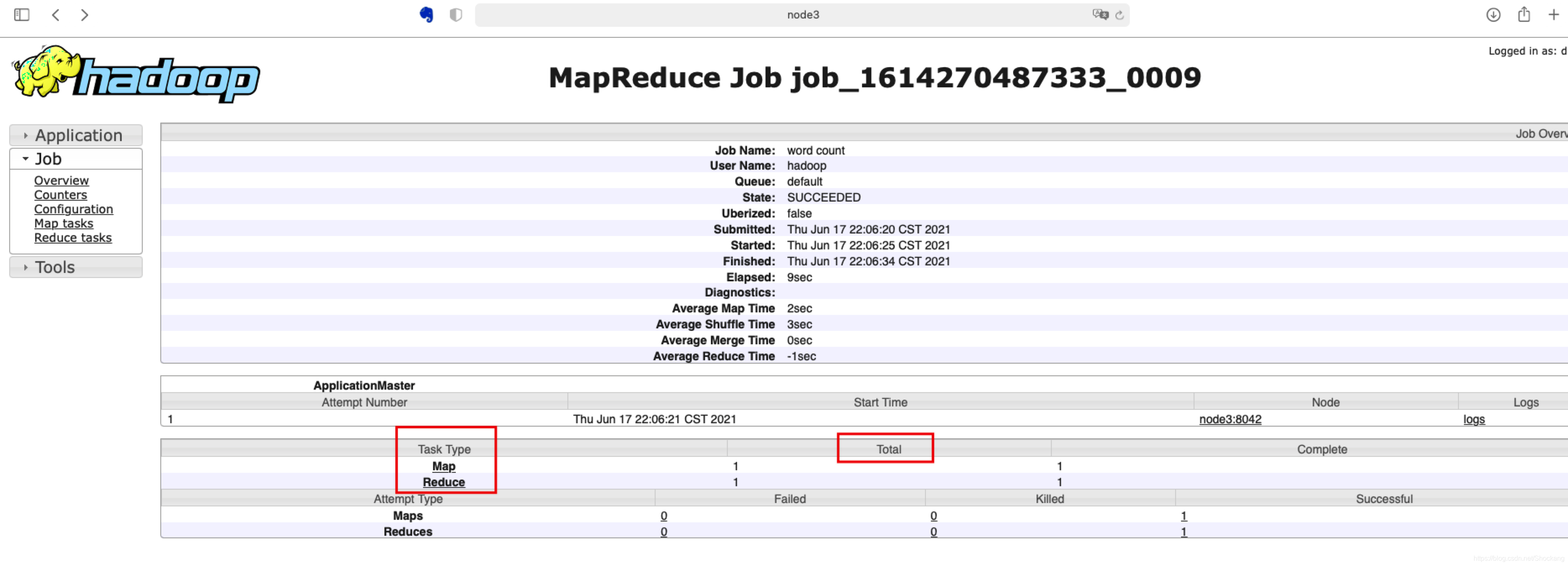Toggle the Safari sidebar icon

(22, 15)
